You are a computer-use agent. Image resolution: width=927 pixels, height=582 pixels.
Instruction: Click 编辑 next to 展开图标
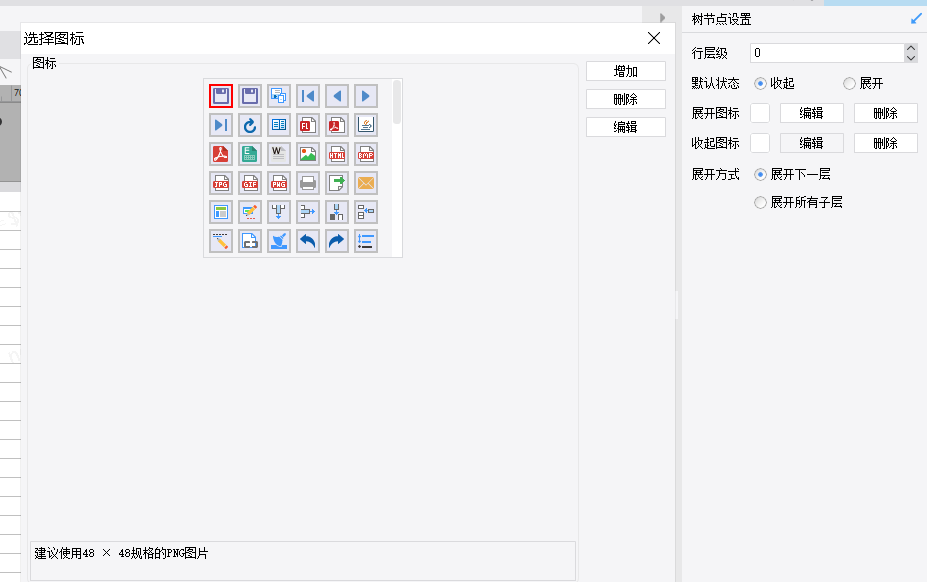[x=811, y=113]
